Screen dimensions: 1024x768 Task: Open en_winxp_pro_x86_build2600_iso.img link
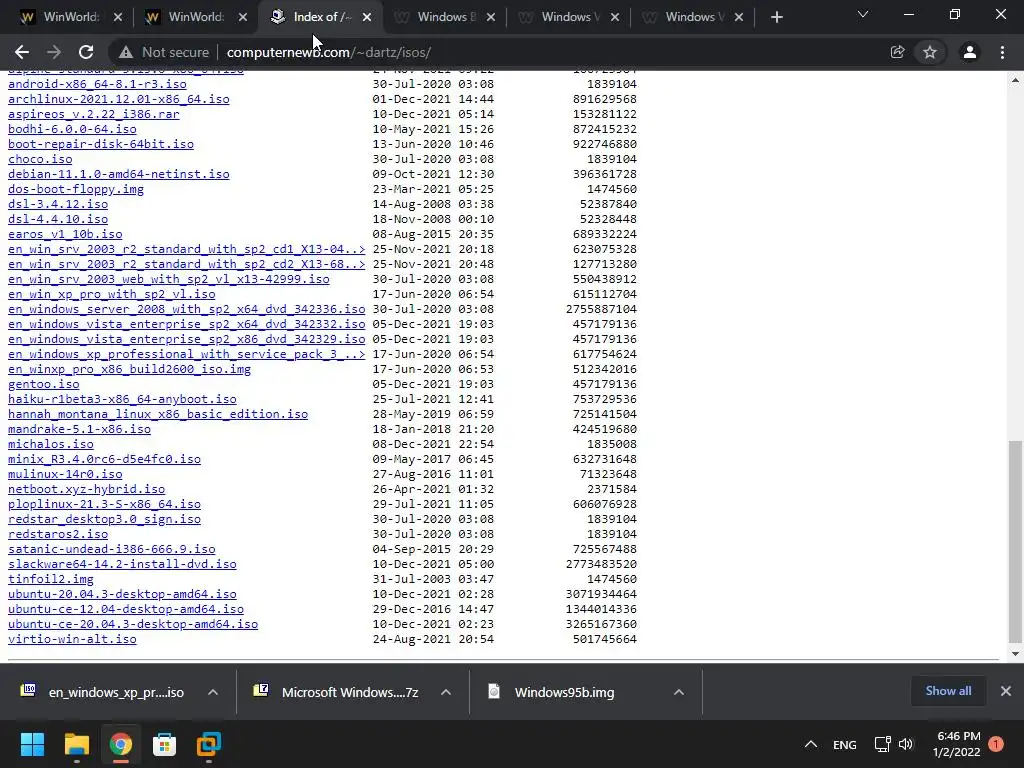click(x=129, y=369)
